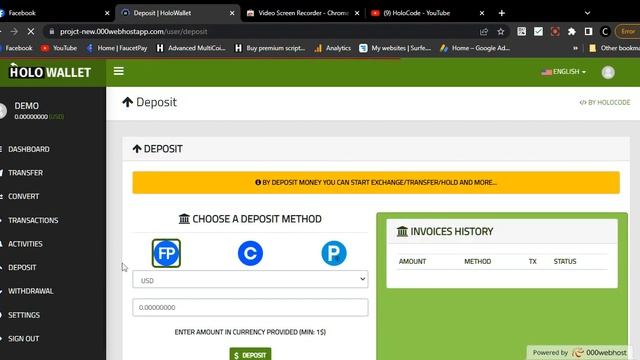Open WITHDRAWAL in the sidebar
This screenshot has width=640, height=360.
click(31, 291)
